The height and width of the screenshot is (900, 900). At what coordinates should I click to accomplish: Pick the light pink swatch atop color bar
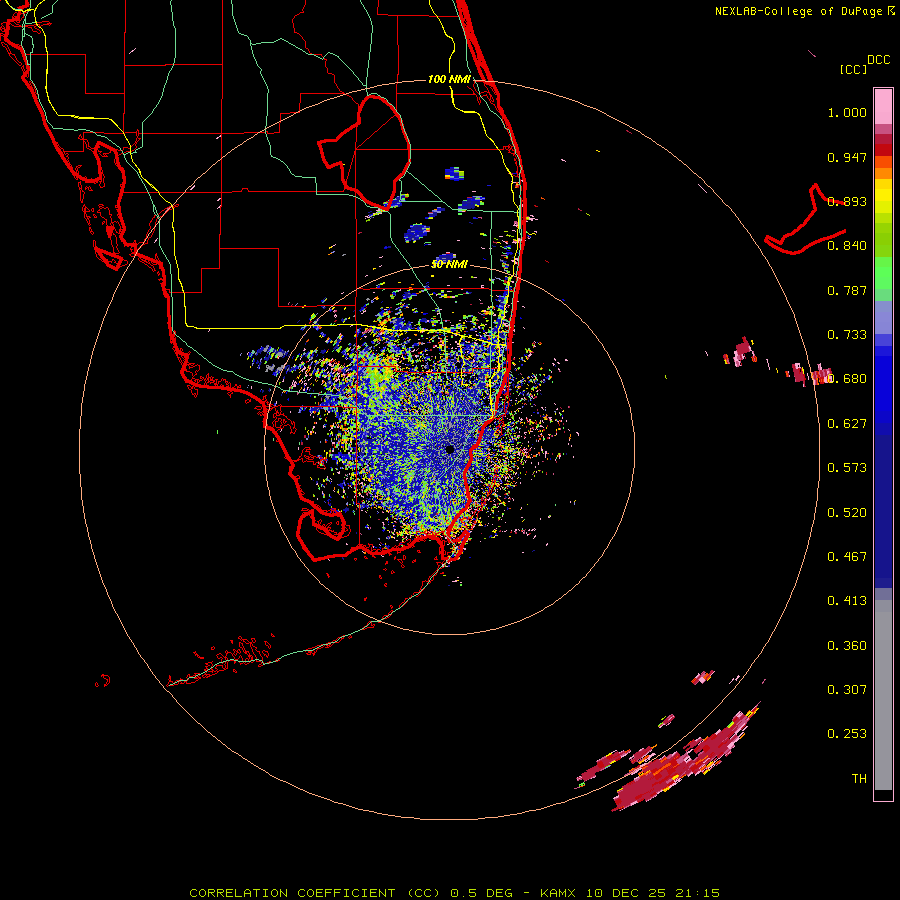pos(883,106)
